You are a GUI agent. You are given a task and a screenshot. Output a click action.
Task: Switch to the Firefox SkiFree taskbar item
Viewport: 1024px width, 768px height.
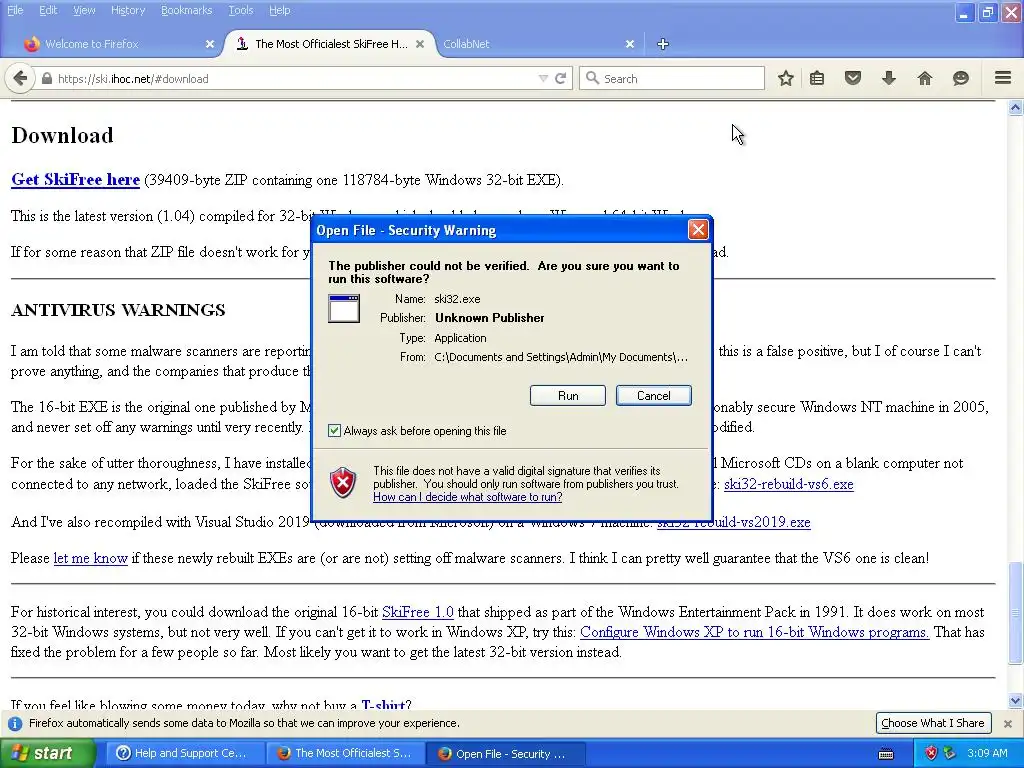tap(345, 753)
